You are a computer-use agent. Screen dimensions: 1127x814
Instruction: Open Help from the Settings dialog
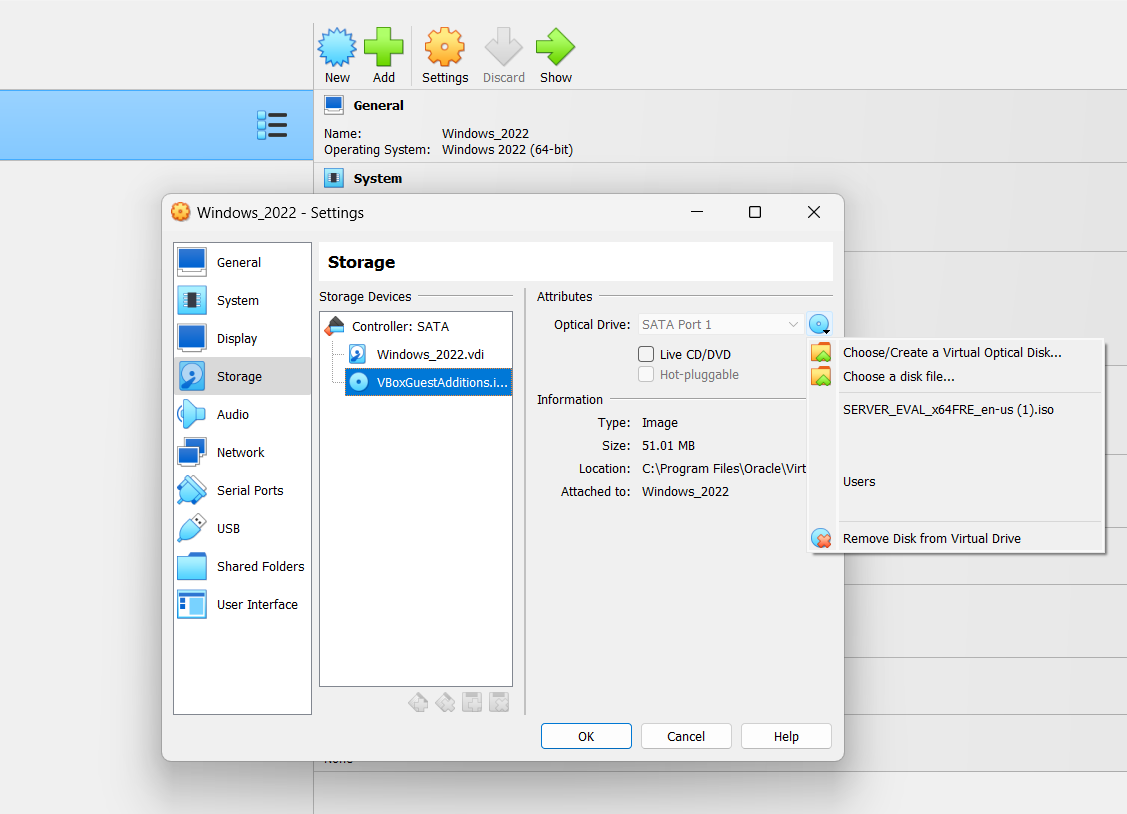(x=786, y=736)
